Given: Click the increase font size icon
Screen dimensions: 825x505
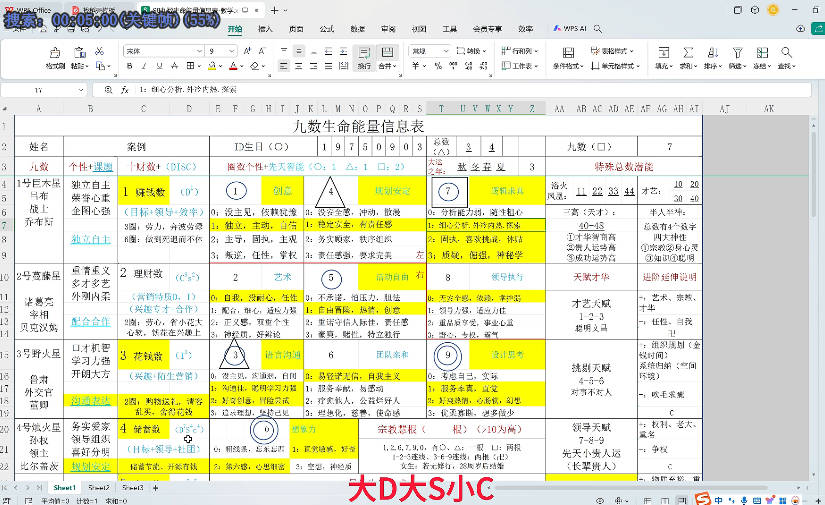Looking at the screenshot, I should pos(246,50).
